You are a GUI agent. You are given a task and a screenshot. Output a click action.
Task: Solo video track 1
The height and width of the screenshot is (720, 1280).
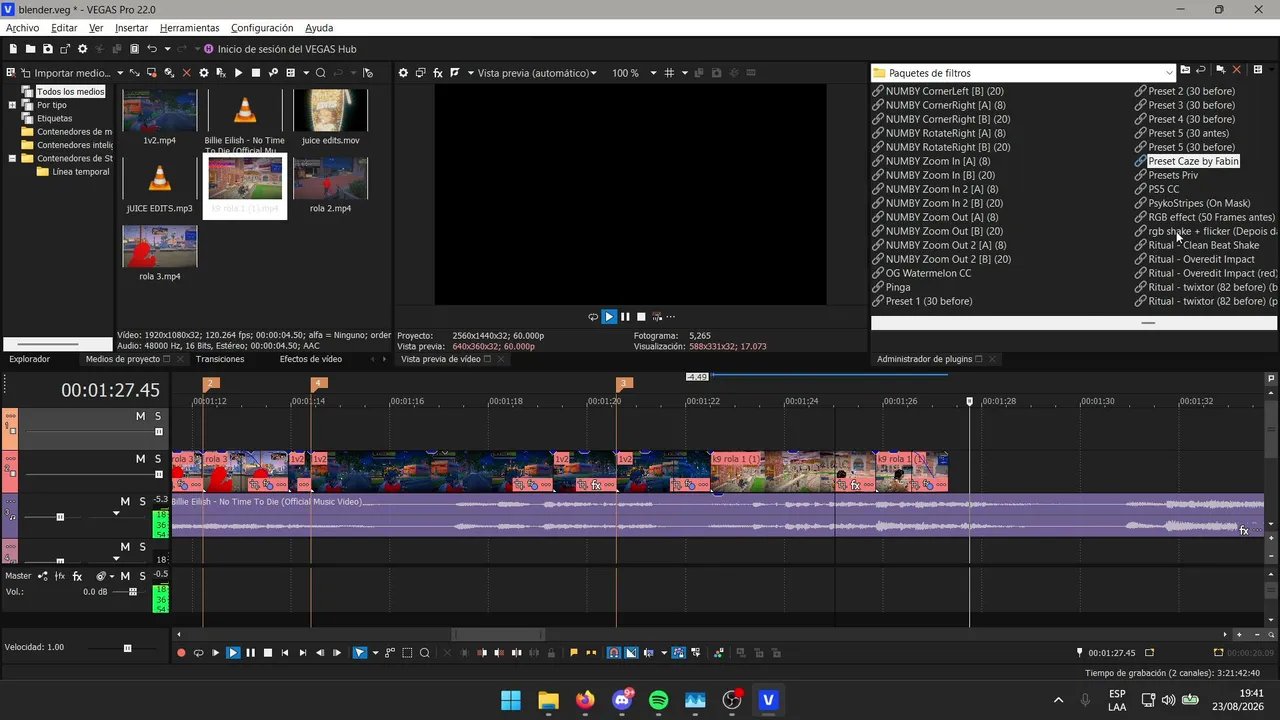tap(158, 416)
